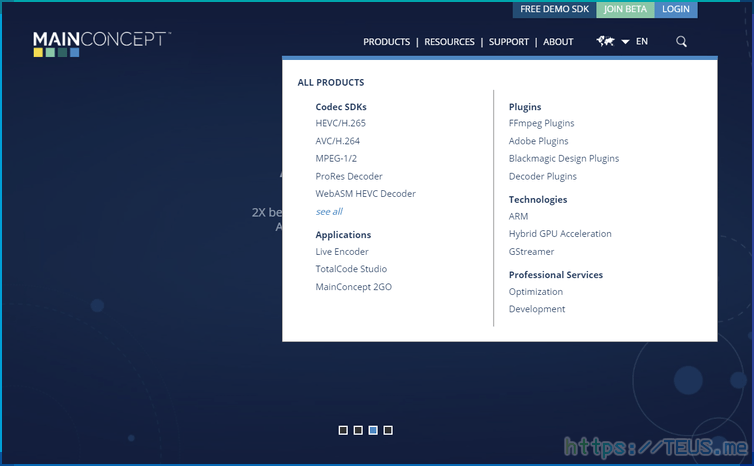754x466 pixels.
Task: Click the LOGIN button
Action: pyautogui.click(x=676, y=9)
